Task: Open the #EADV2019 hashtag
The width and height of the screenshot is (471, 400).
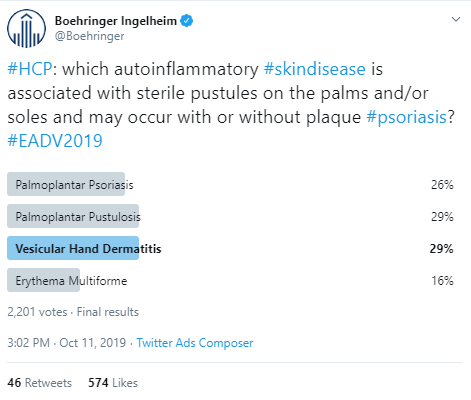Action: click(x=55, y=141)
